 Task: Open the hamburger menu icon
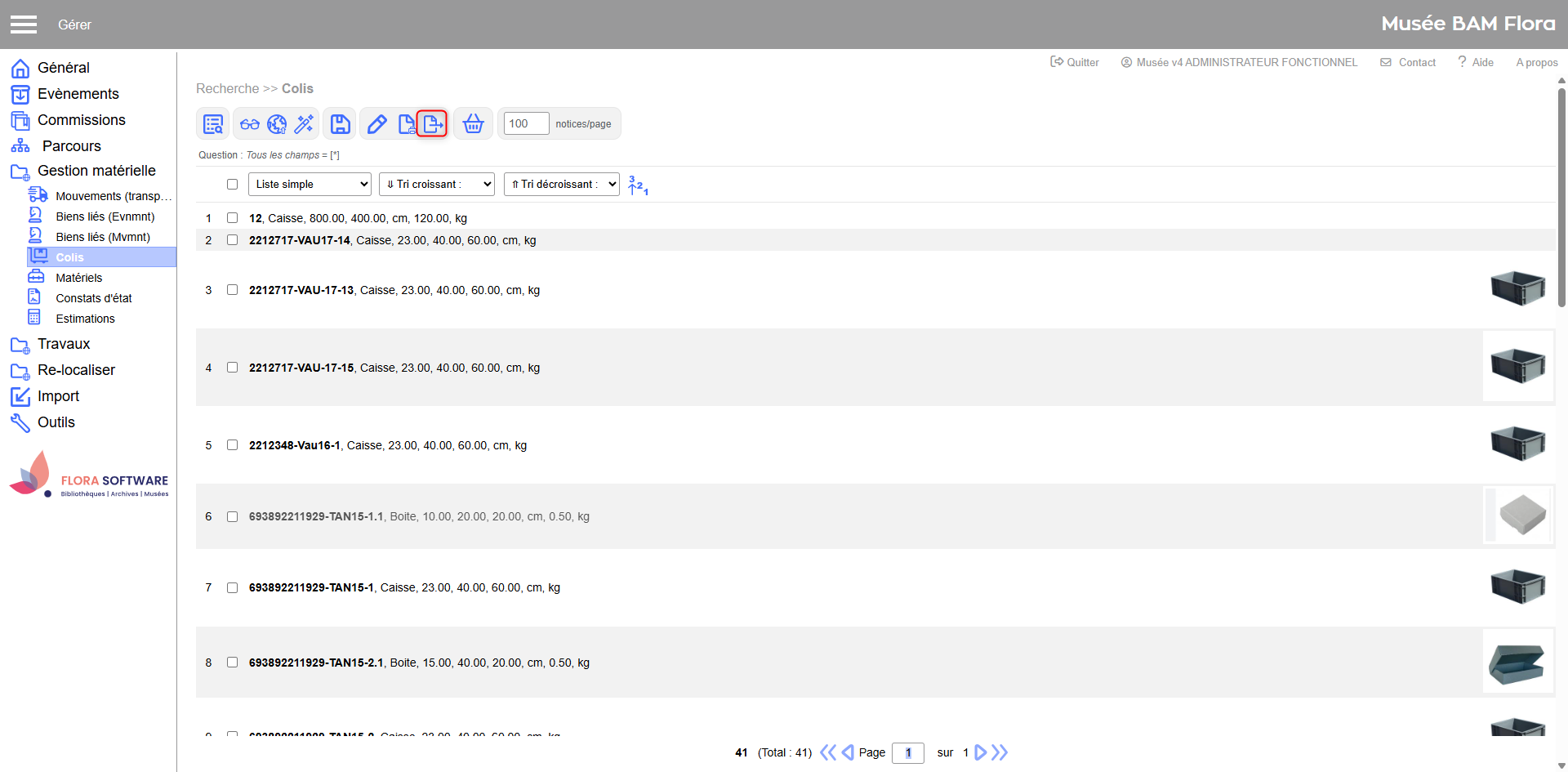(x=24, y=25)
